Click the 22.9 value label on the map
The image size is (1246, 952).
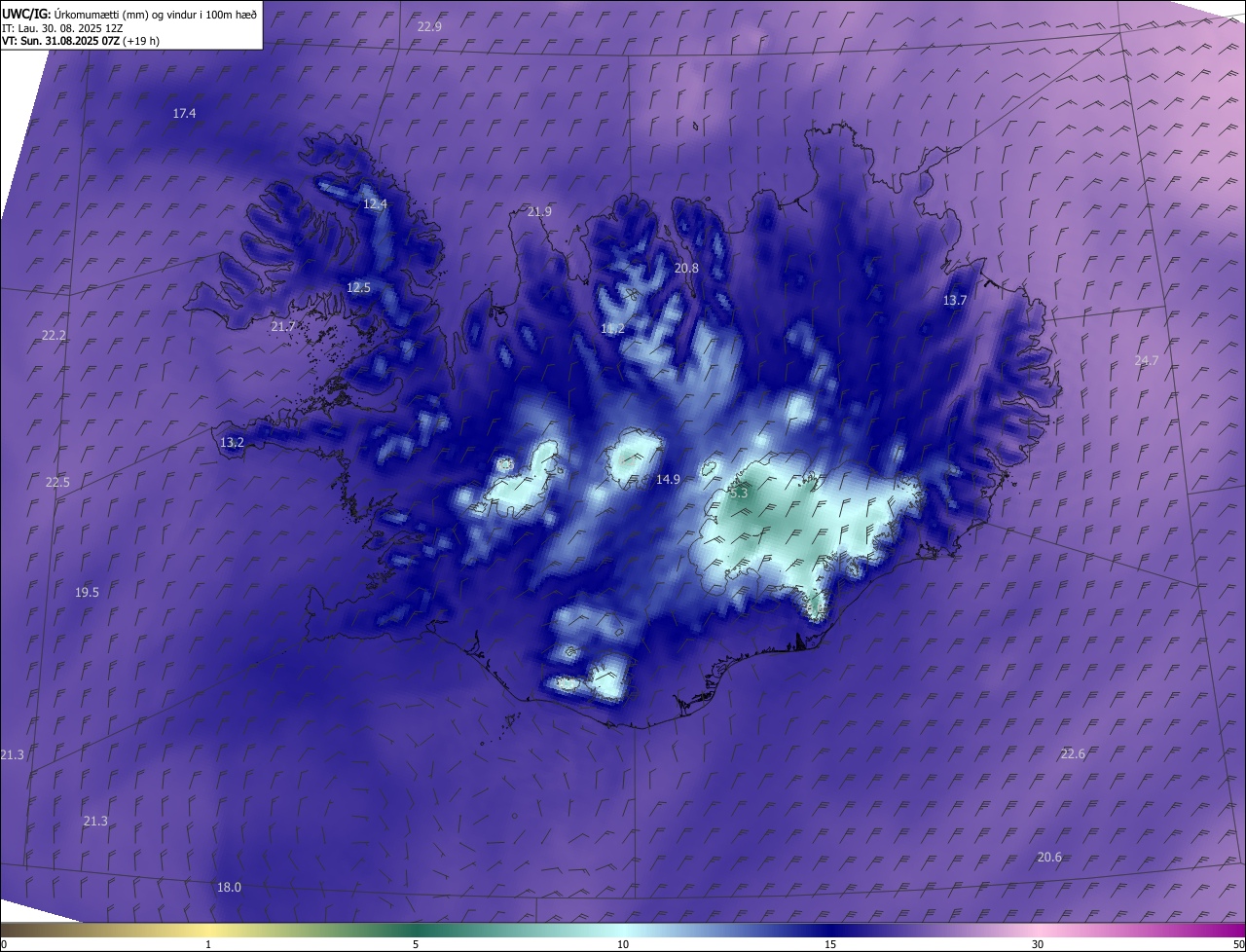tap(429, 26)
